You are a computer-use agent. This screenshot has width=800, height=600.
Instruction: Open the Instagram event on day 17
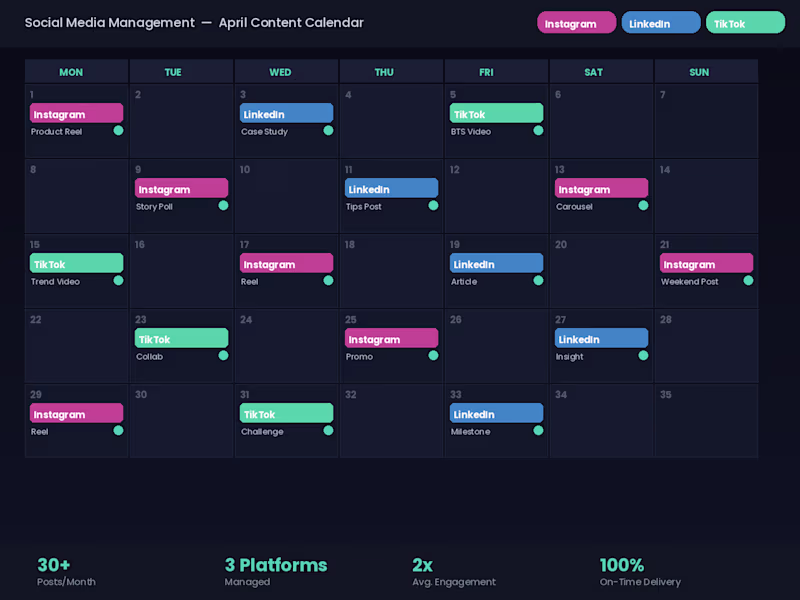click(x=286, y=263)
